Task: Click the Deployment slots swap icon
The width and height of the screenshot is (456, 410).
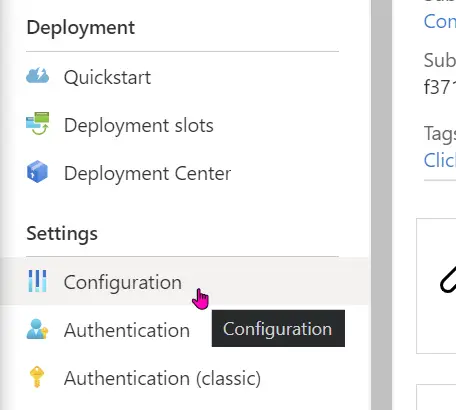Action: (38, 123)
